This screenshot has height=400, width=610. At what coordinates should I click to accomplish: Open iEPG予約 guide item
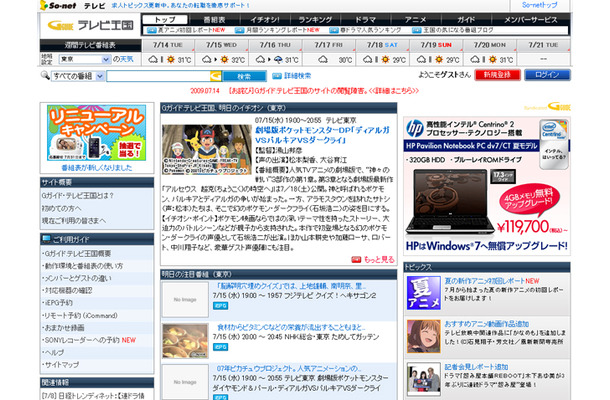click(x=58, y=303)
